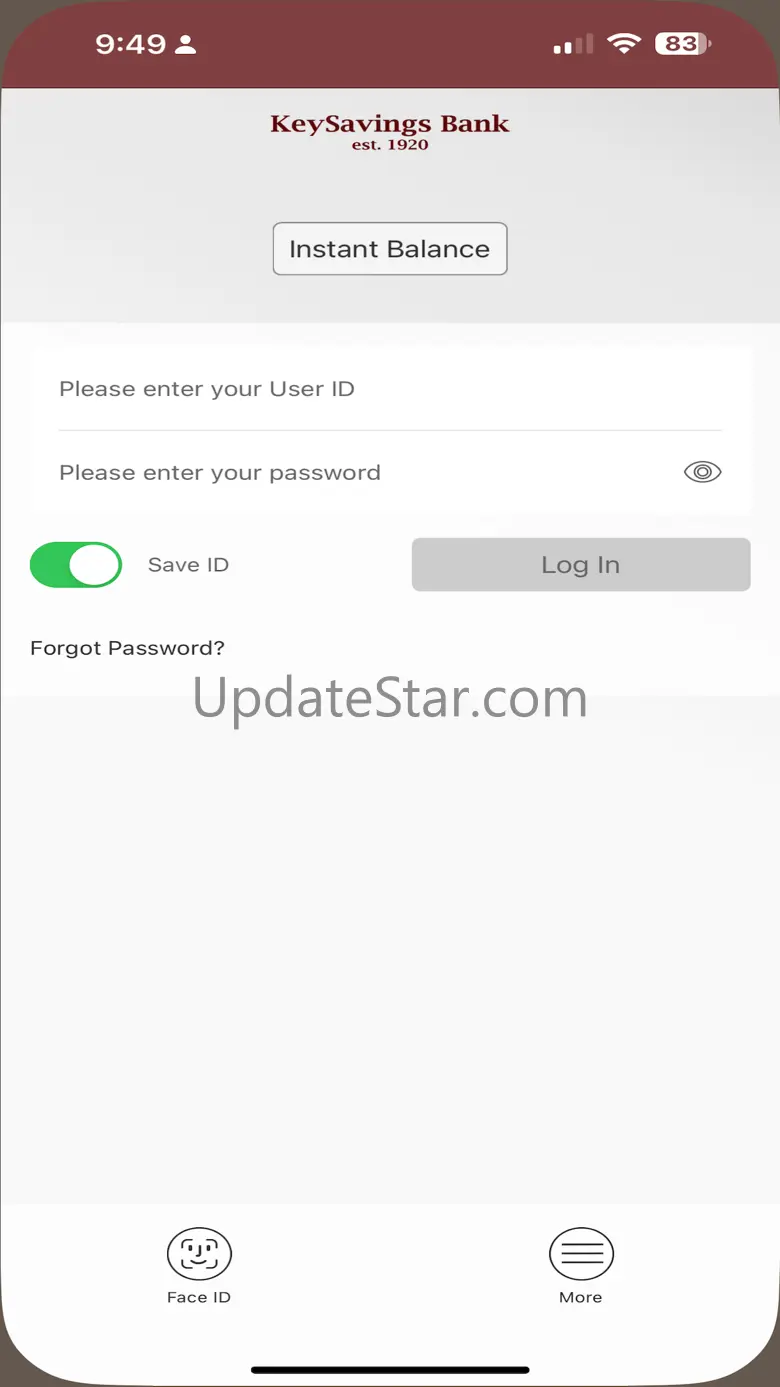The width and height of the screenshot is (780, 1387).
Task: Tap the 9:49 clock in status bar
Action: pyautogui.click(x=130, y=44)
